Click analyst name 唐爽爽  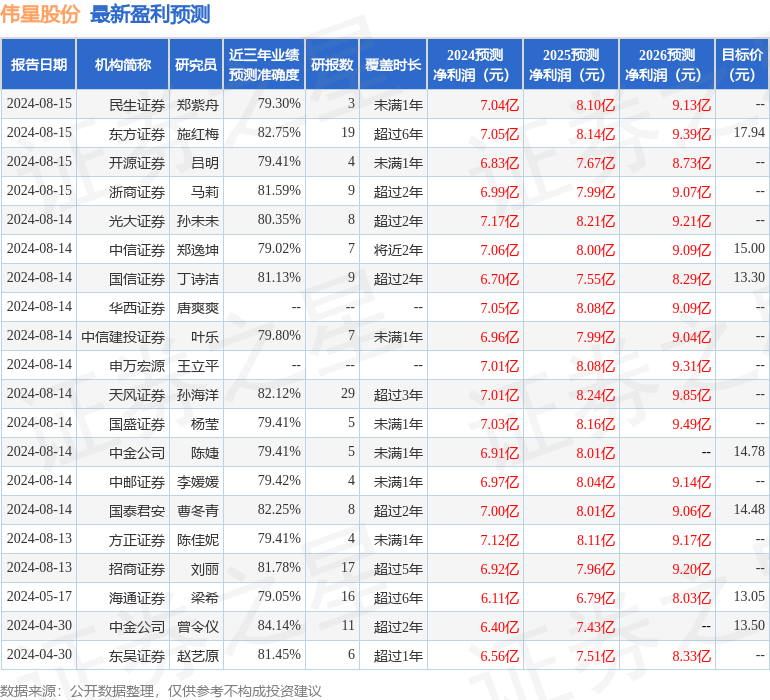198,308
